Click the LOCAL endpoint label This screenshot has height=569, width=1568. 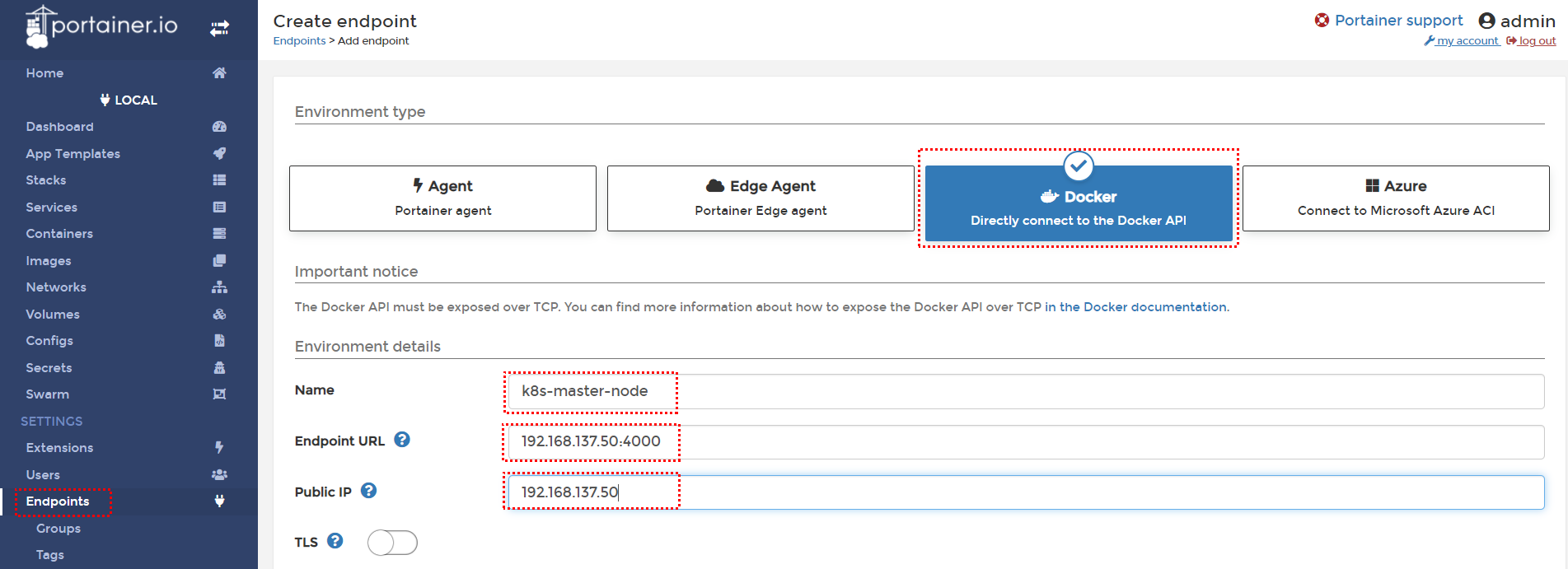pos(136,100)
